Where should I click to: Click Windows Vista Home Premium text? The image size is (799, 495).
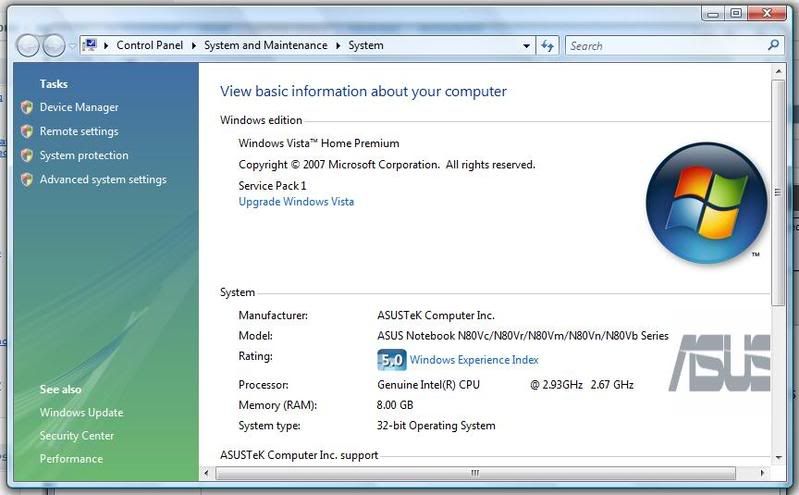pos(318,143)
